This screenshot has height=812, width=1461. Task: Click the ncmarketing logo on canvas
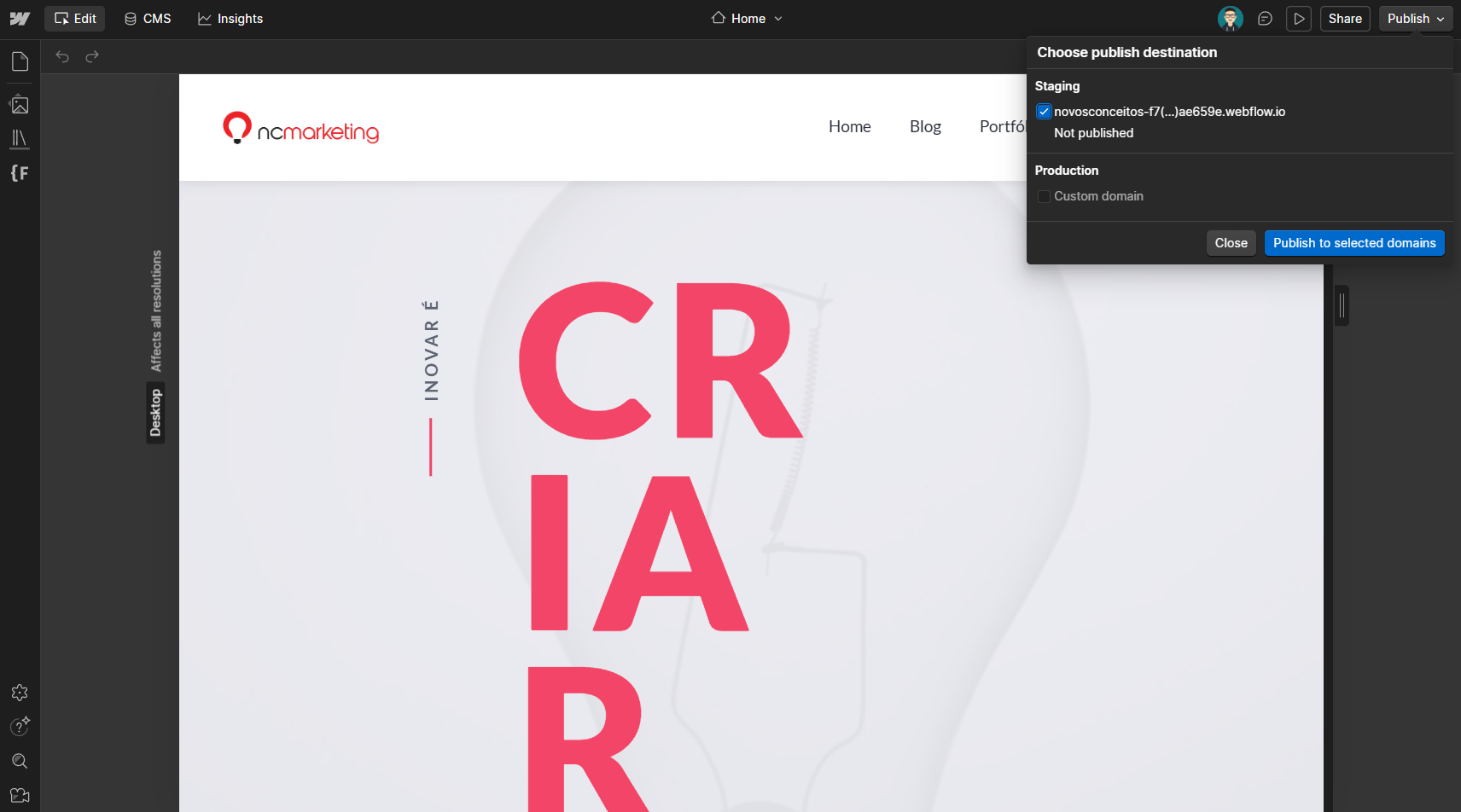click(300, 128)
